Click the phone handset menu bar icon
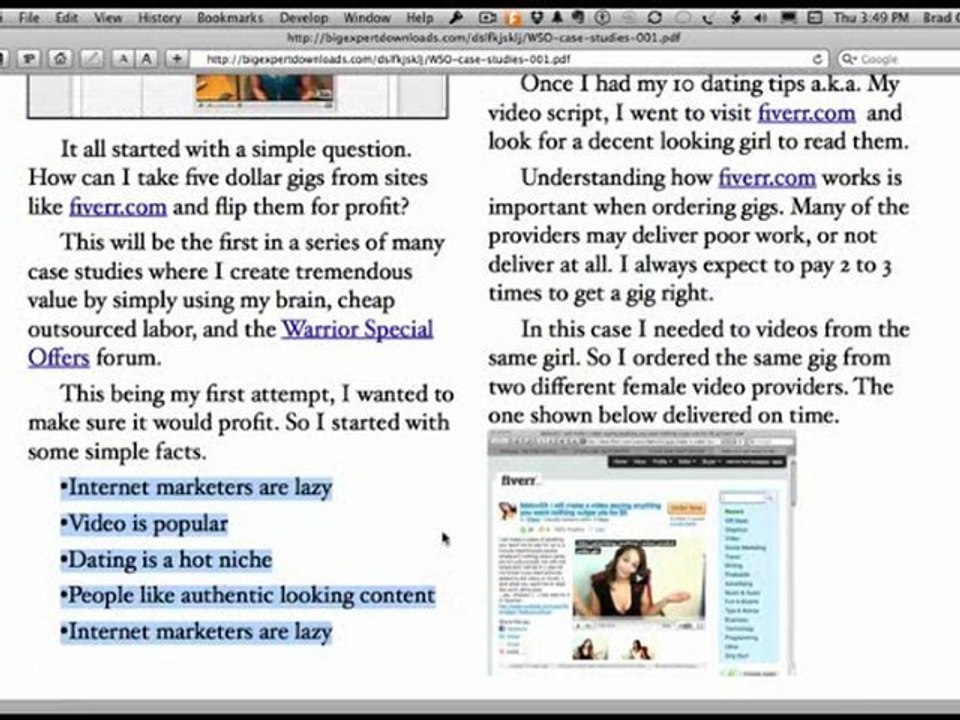The image size is (960, 720). click(708, 18)
